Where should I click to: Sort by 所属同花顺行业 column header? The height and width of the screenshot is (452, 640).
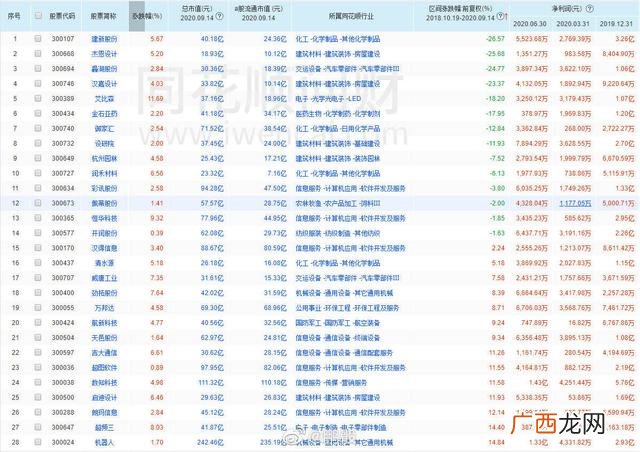point(351,16)
